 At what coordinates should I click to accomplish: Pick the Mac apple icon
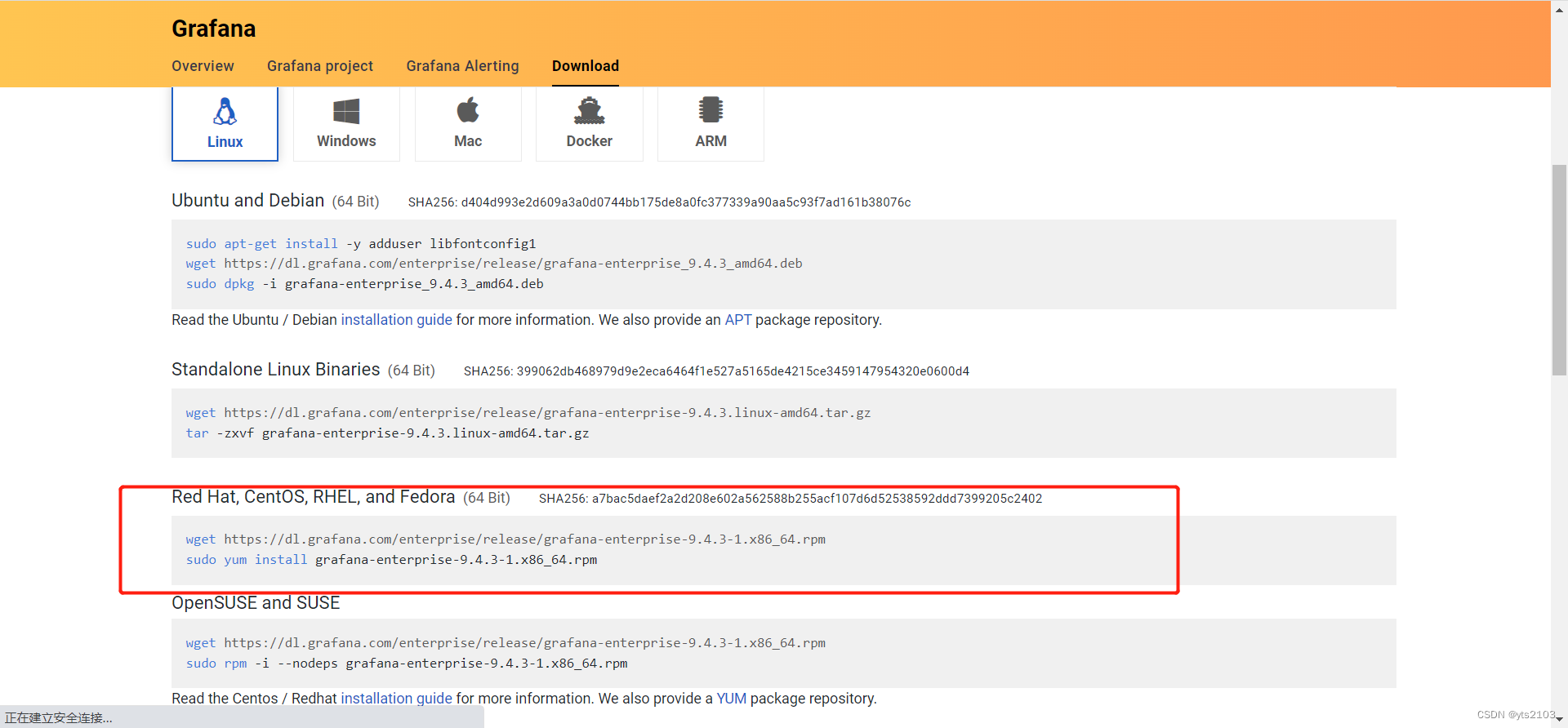click(468, 109)
